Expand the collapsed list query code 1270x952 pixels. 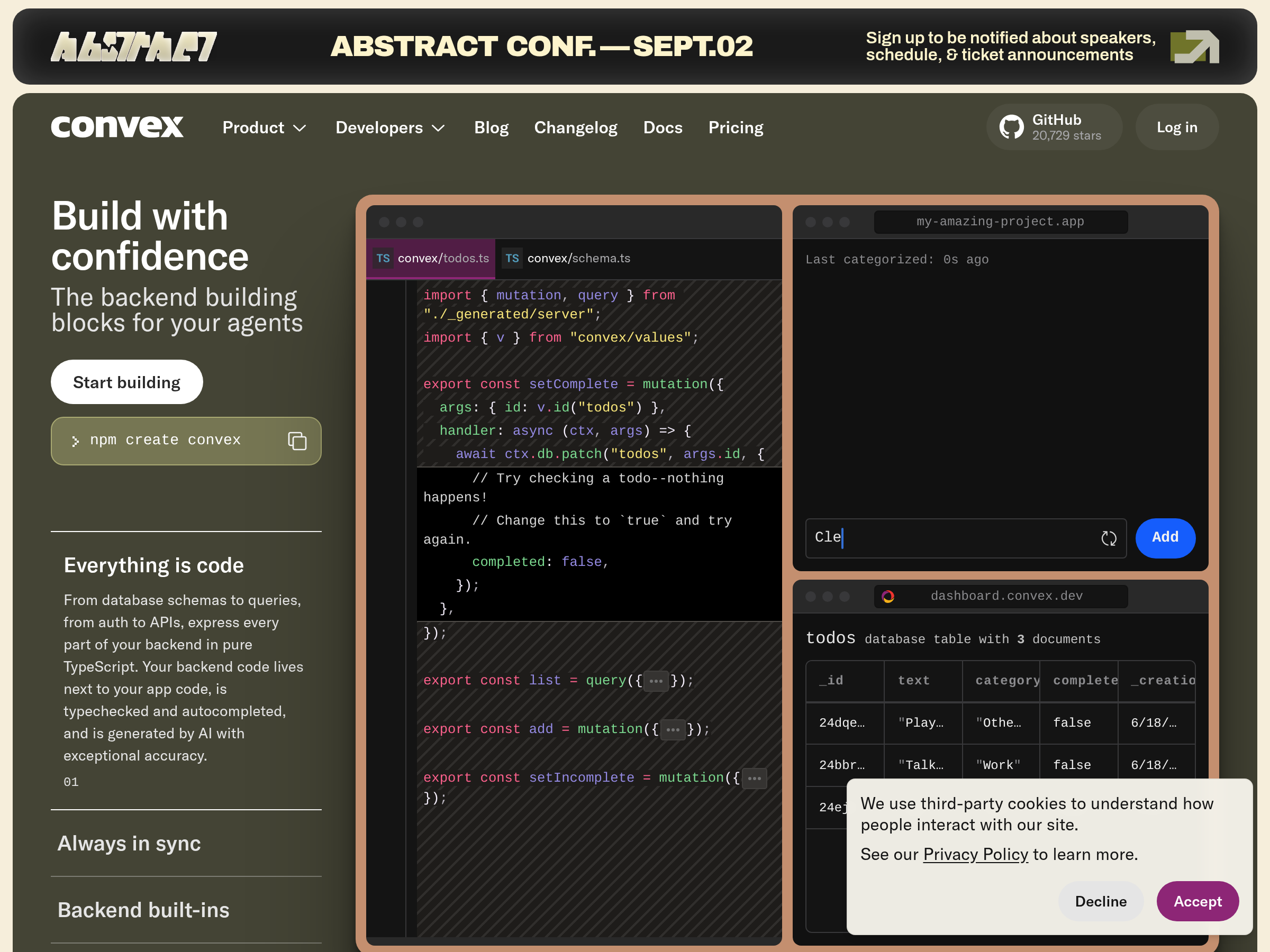point(656,681)
